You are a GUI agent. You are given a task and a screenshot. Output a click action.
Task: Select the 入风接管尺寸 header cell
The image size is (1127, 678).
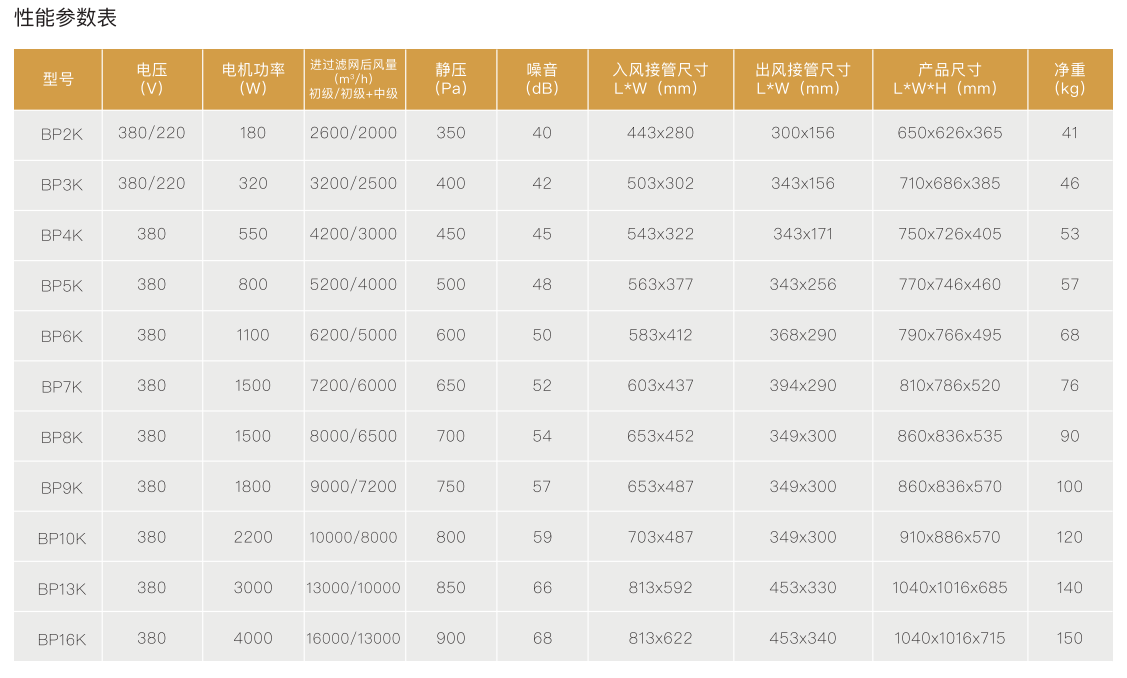click(660, 79)
